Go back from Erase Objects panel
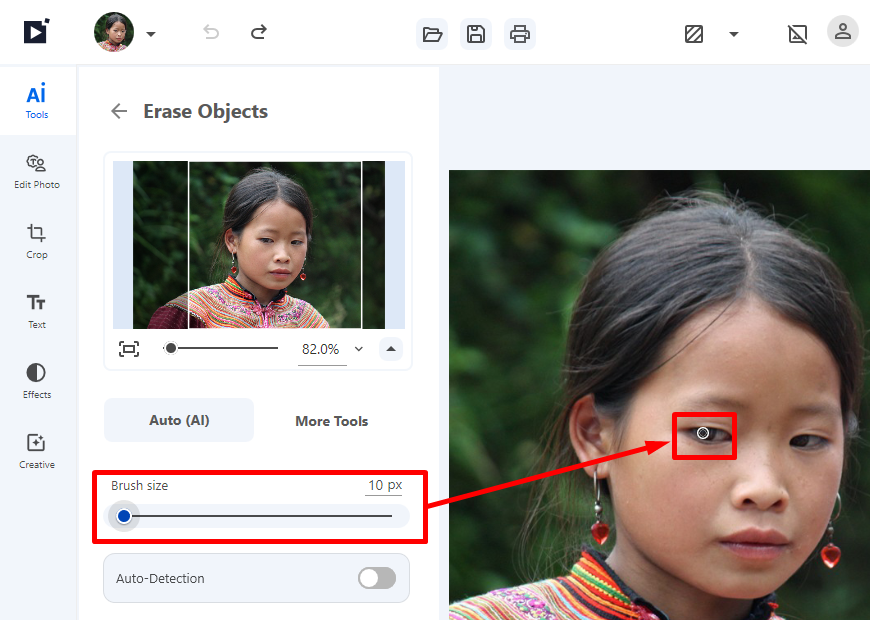 click(119, 111)
